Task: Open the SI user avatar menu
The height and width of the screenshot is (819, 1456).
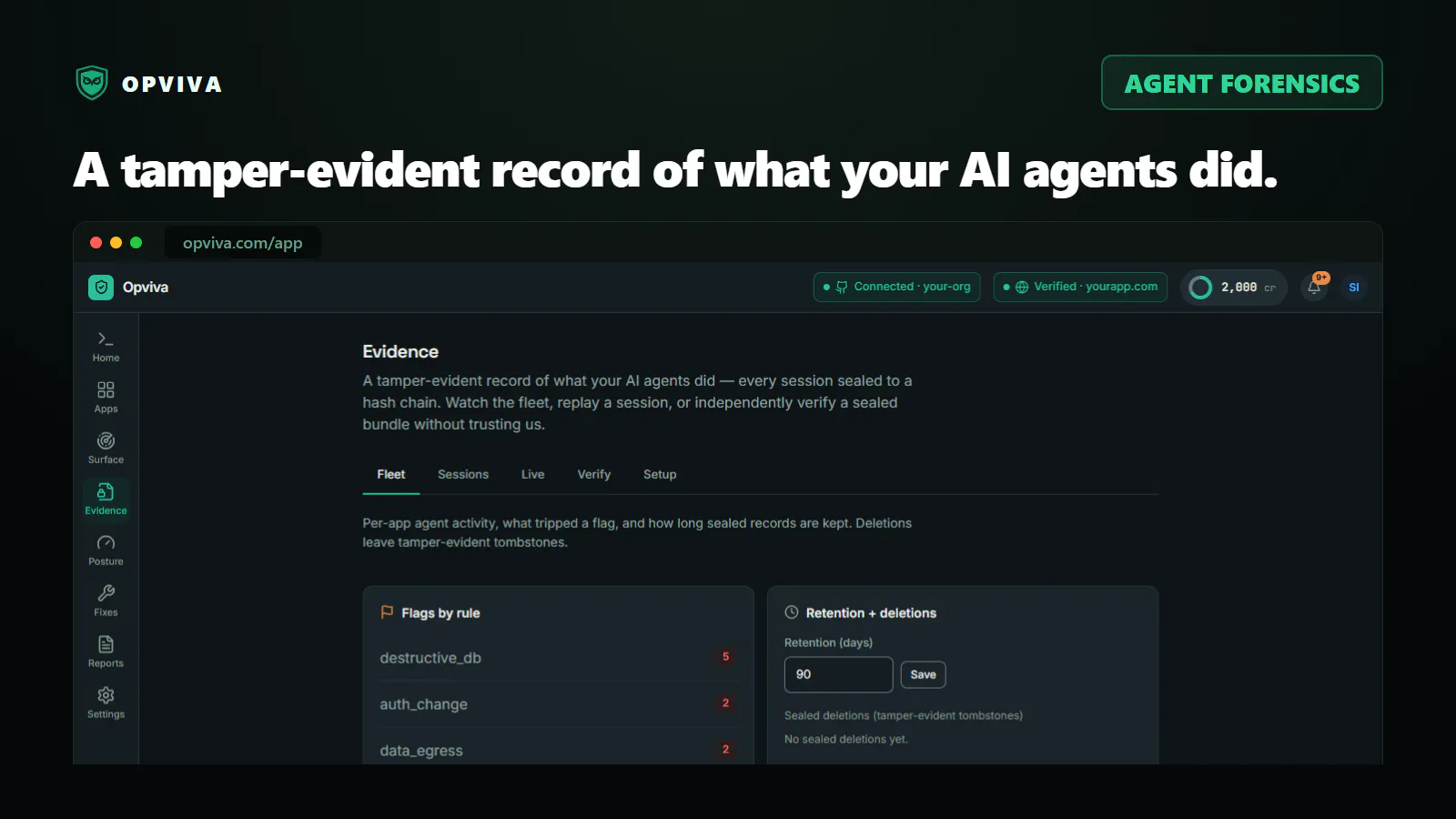Action: click(1354, 287)
